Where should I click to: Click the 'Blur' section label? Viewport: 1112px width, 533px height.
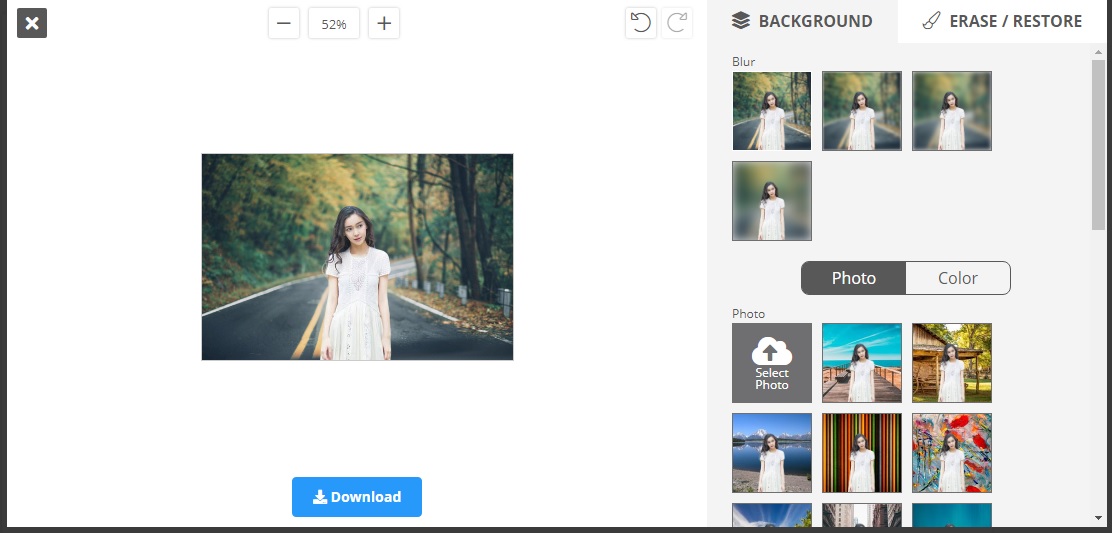tap(743, 62)
